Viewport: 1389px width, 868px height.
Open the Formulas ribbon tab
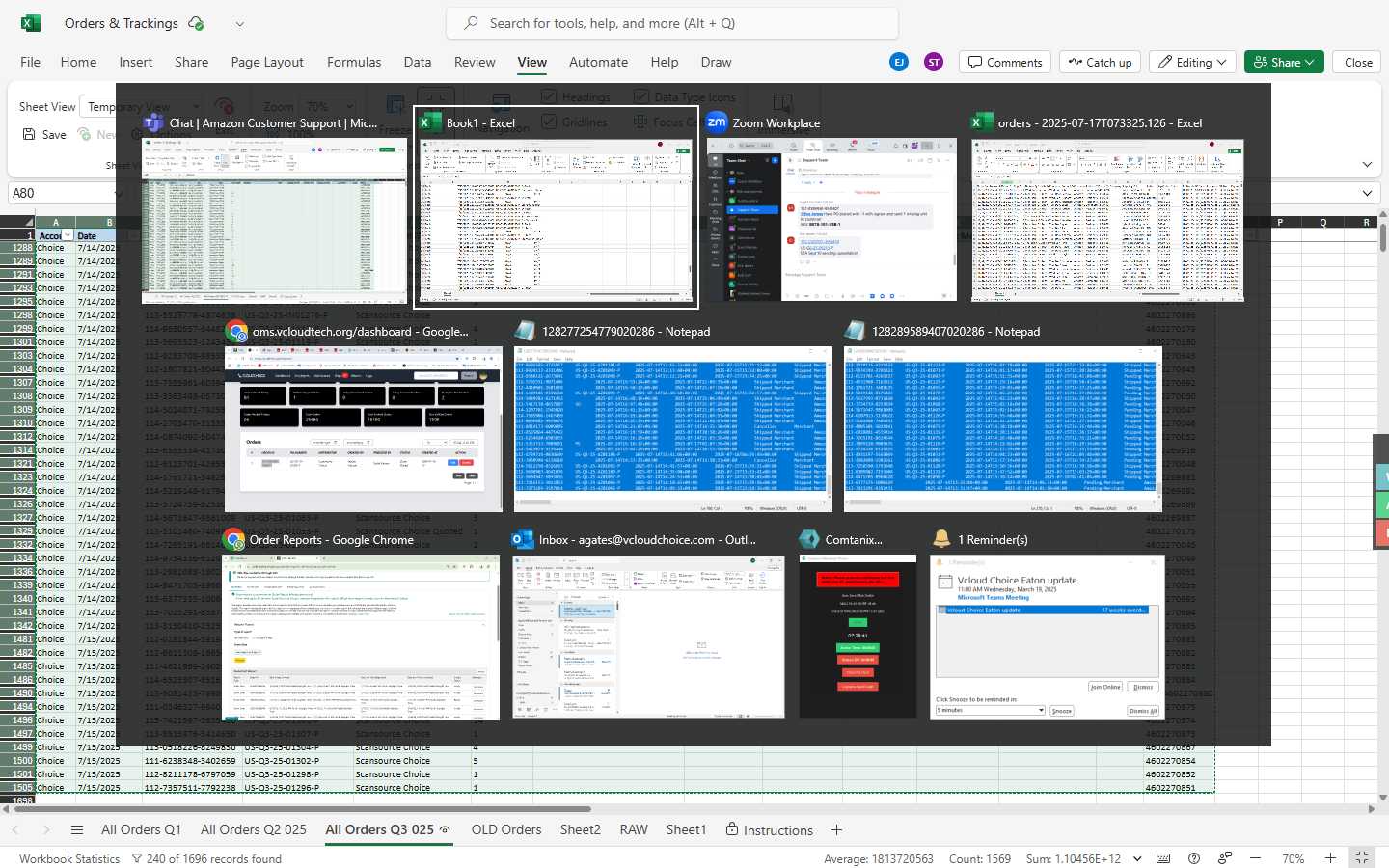(x=354, y=62)
